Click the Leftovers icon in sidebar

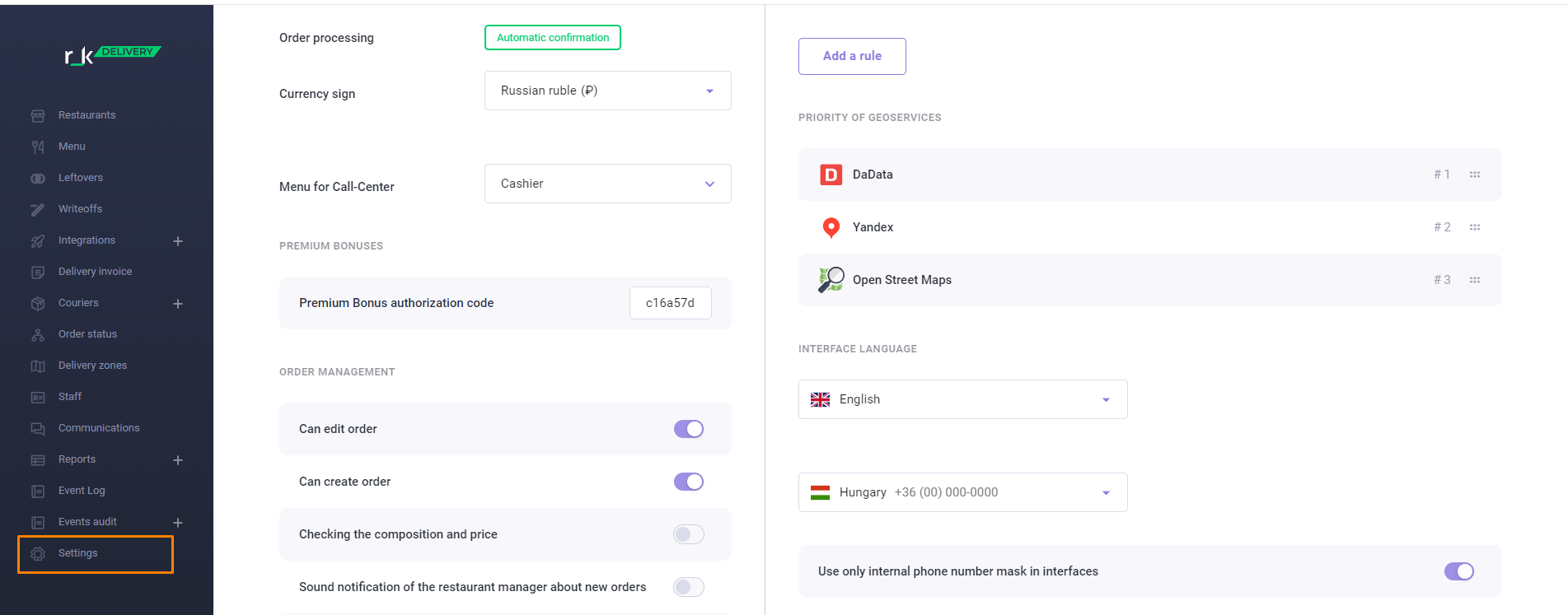click(38, 179)
